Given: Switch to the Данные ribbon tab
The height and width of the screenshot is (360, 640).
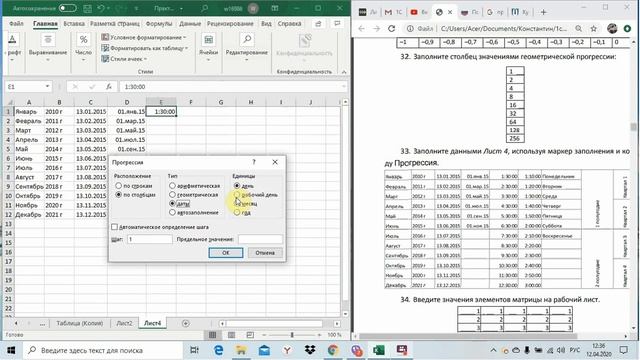Looking at the screenshot, I should 190,24.
